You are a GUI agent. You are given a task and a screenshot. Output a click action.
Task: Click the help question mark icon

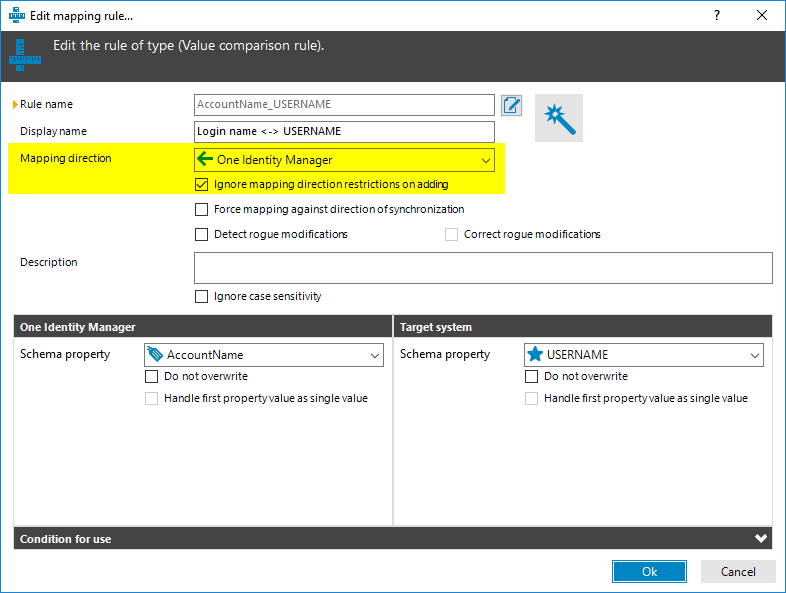(717, 16)
